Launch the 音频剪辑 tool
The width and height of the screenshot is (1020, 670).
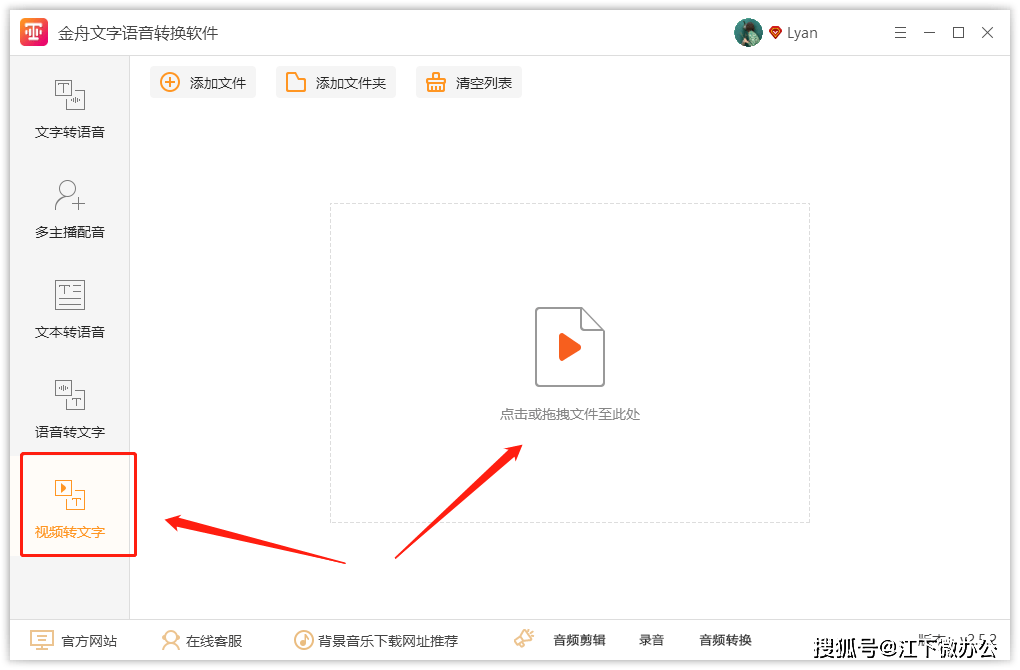click(x=561, y=640)
